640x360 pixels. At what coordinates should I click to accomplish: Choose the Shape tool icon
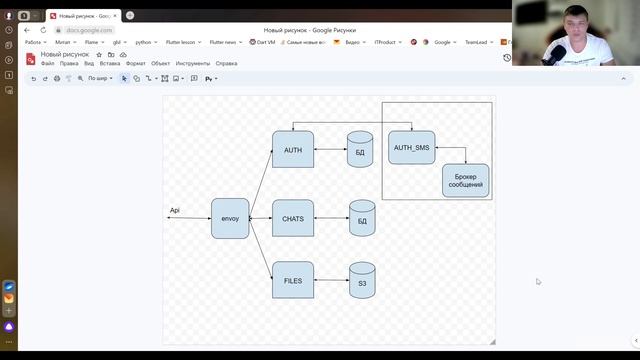pyautogui.click(x=137, y=78)
